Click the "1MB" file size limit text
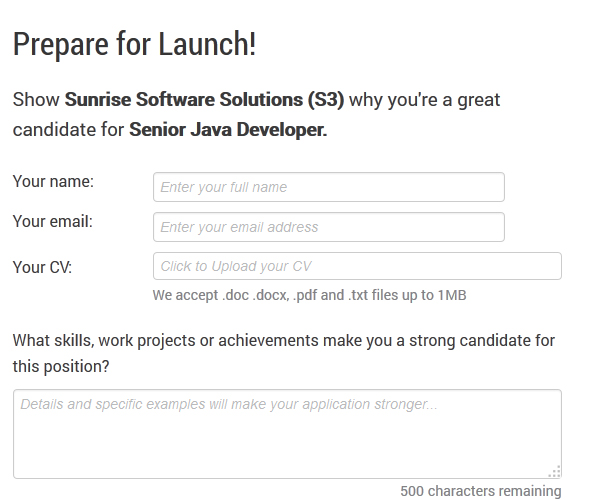The image size is (600, 500). click(x=451, y=295)
